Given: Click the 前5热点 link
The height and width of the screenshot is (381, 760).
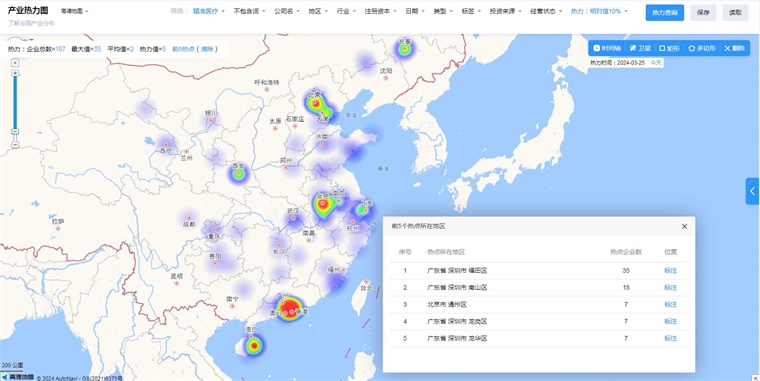Looking at the screenshot, I should [x=183, y=49].
